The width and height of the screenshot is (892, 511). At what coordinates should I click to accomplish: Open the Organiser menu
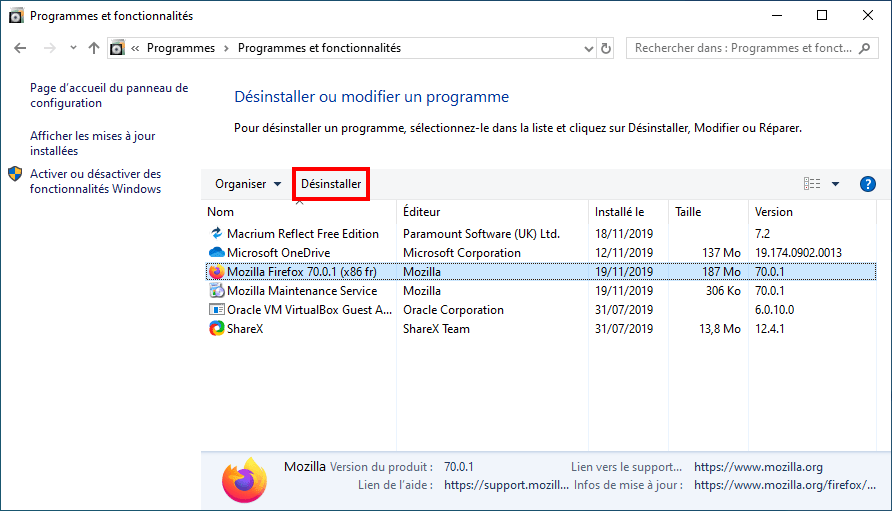248,184
